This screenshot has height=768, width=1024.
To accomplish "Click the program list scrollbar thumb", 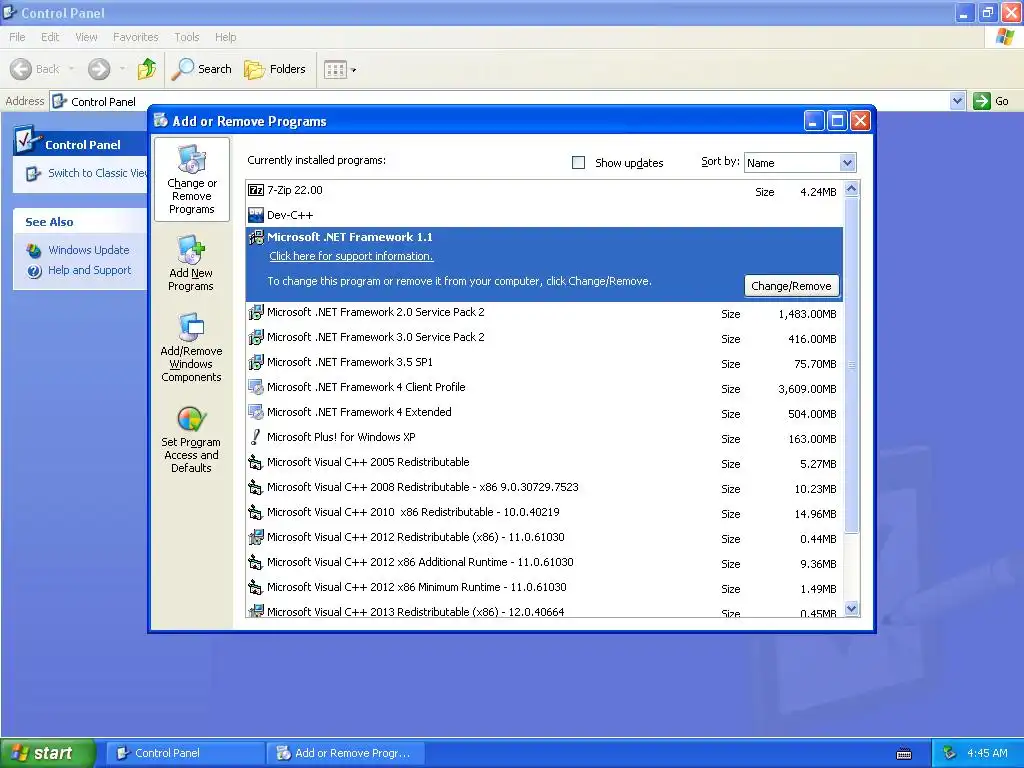I will click(852, 366).
